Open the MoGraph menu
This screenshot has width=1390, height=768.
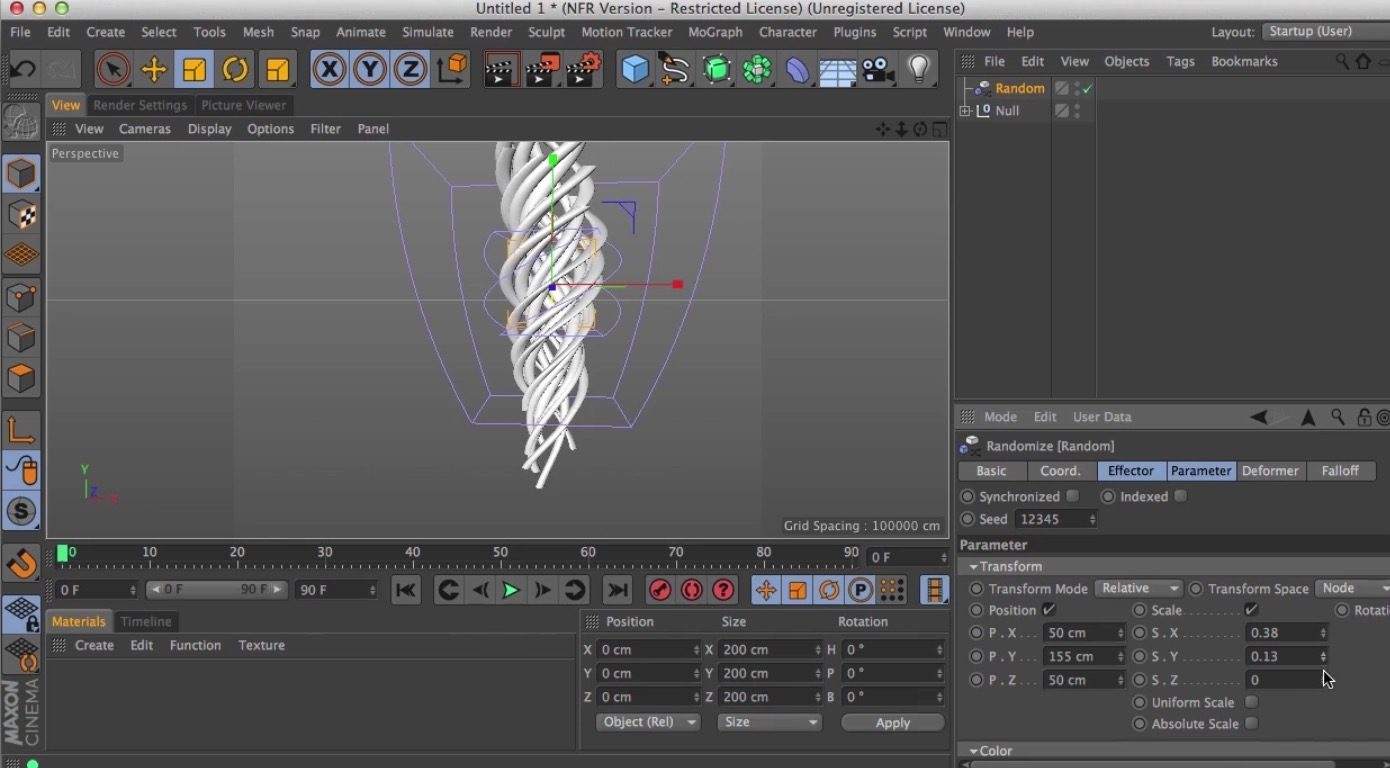715,32
